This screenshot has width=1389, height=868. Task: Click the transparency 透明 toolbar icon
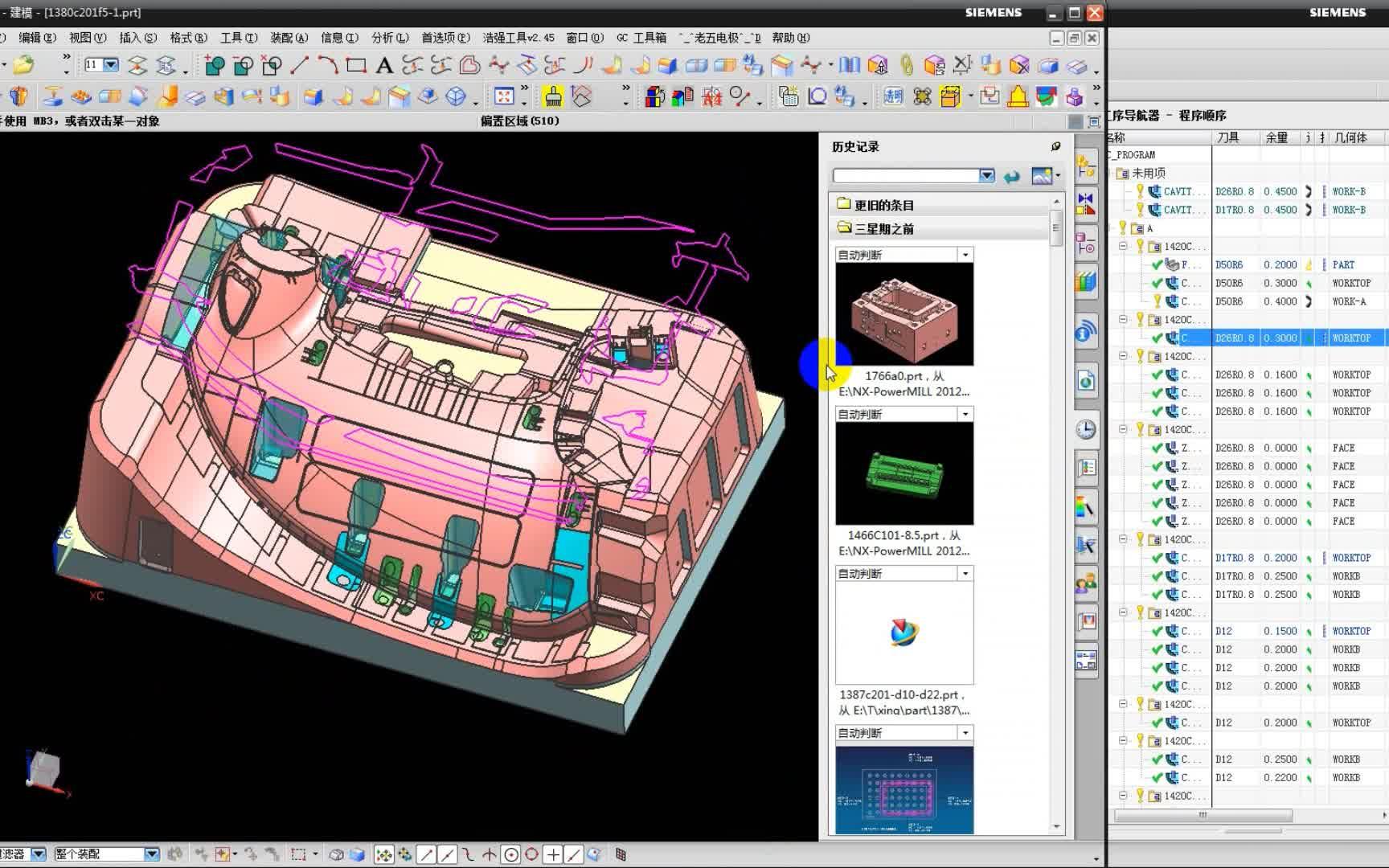pos(893,97)
